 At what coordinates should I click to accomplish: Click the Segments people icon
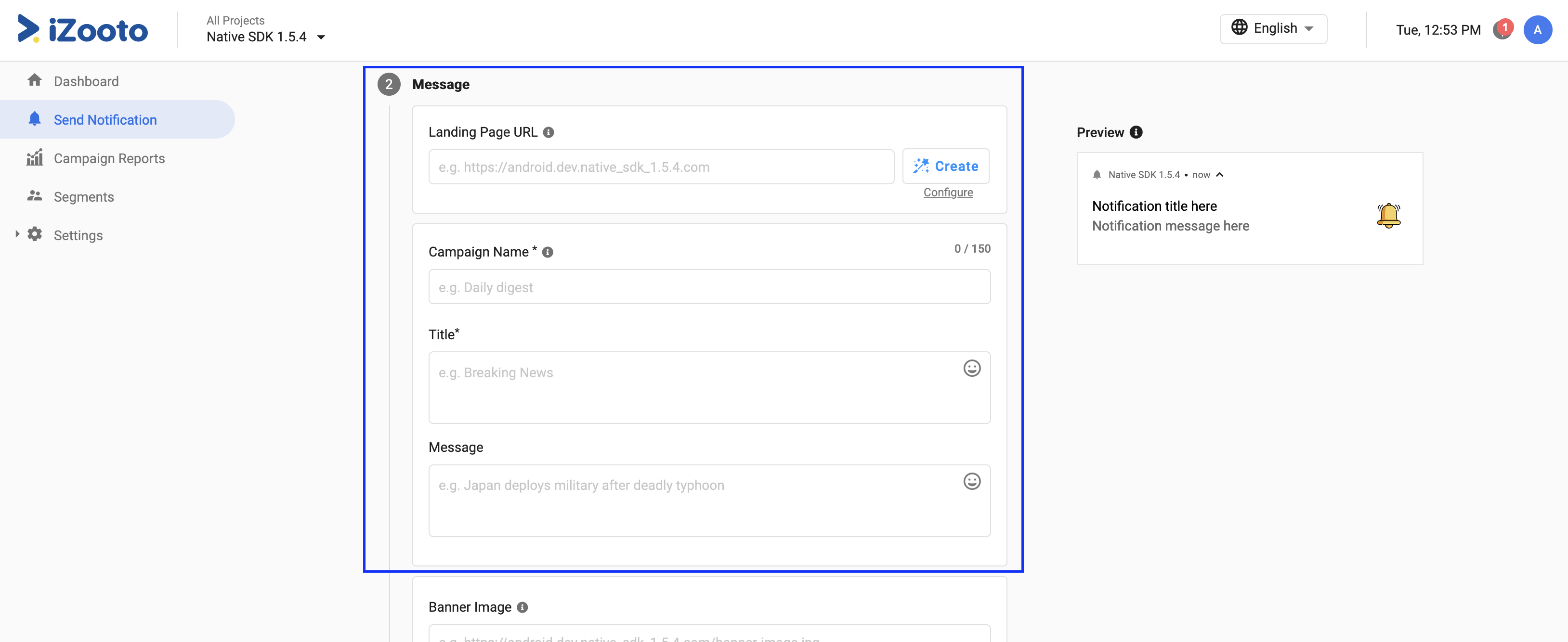click(35, 196)
